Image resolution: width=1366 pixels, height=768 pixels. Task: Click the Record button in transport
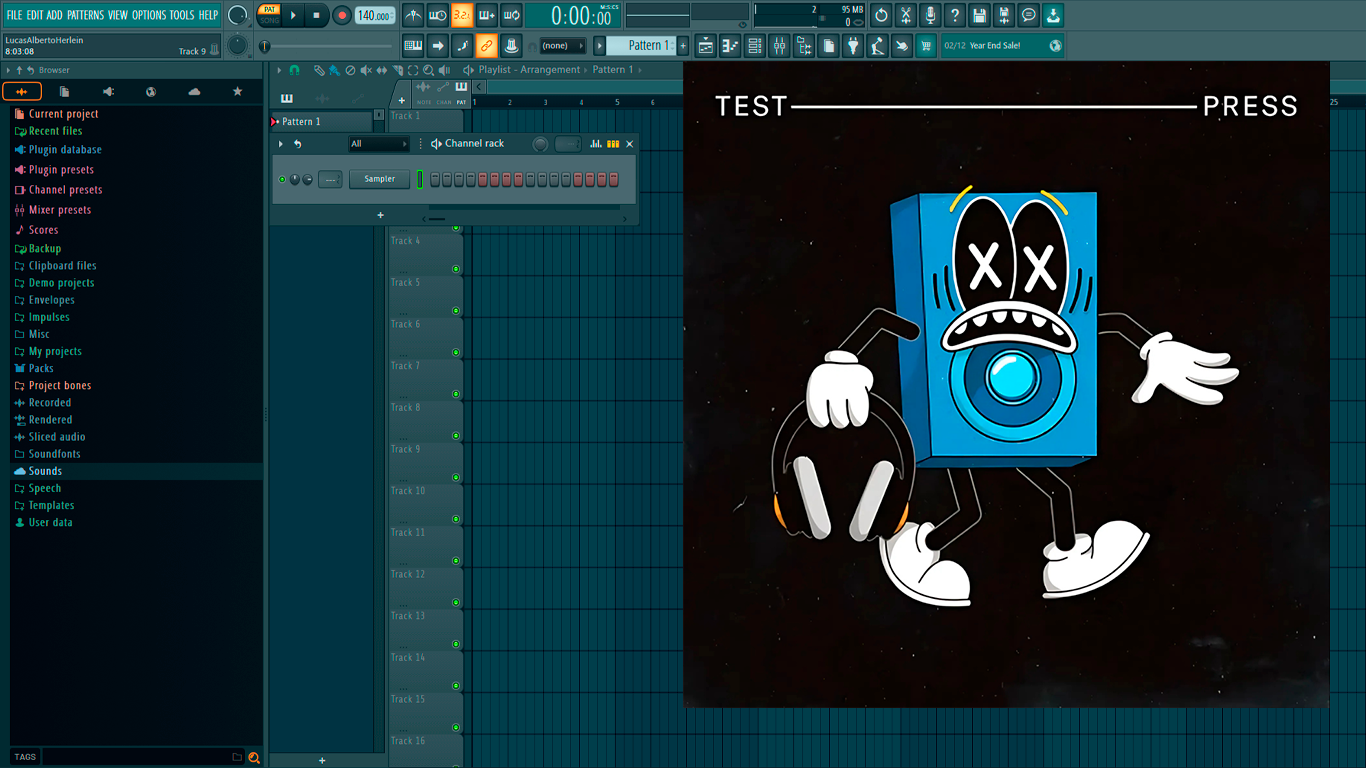pyautogui.click(x=342, y=15)
